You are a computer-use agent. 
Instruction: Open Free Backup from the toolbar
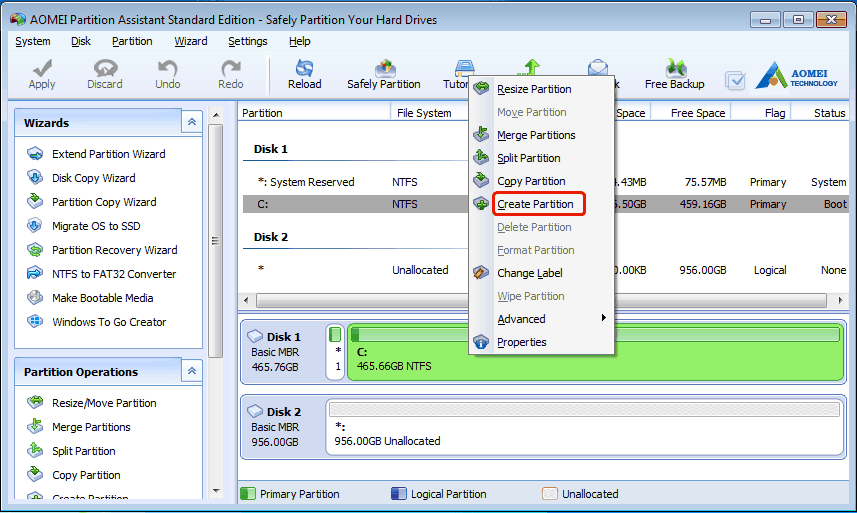(674, 75)
